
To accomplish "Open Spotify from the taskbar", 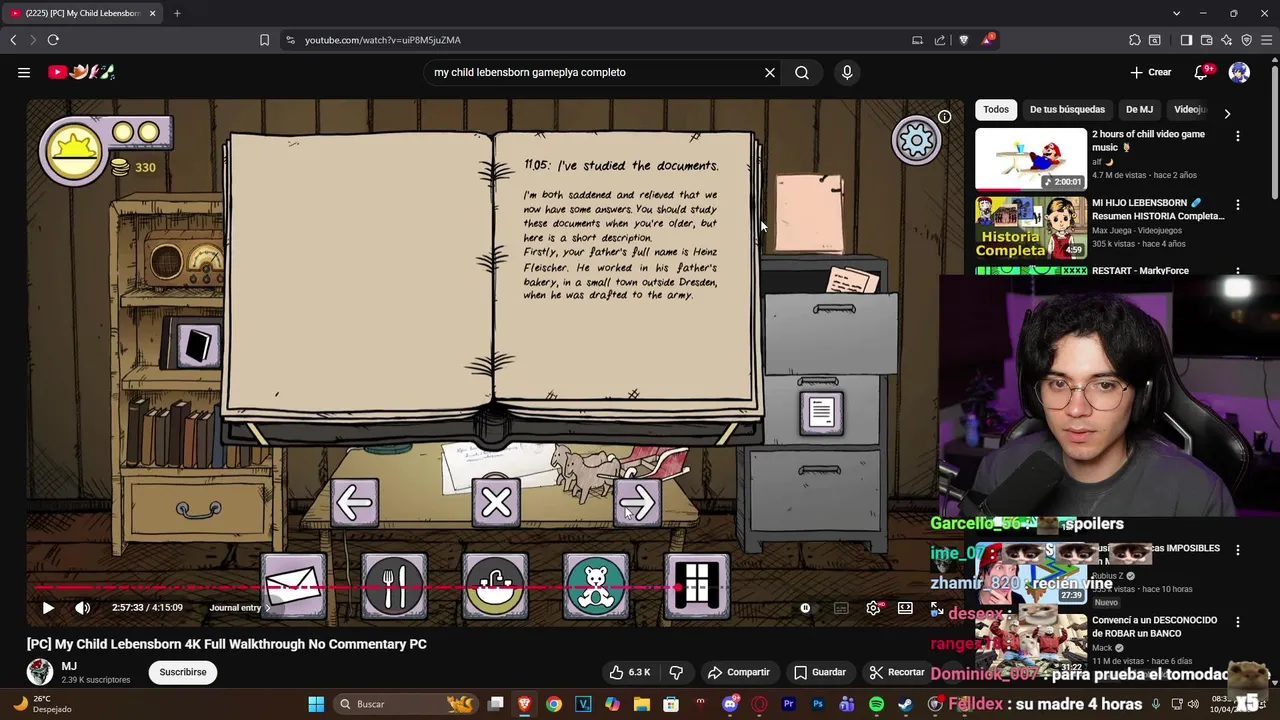I will point(876,704).
